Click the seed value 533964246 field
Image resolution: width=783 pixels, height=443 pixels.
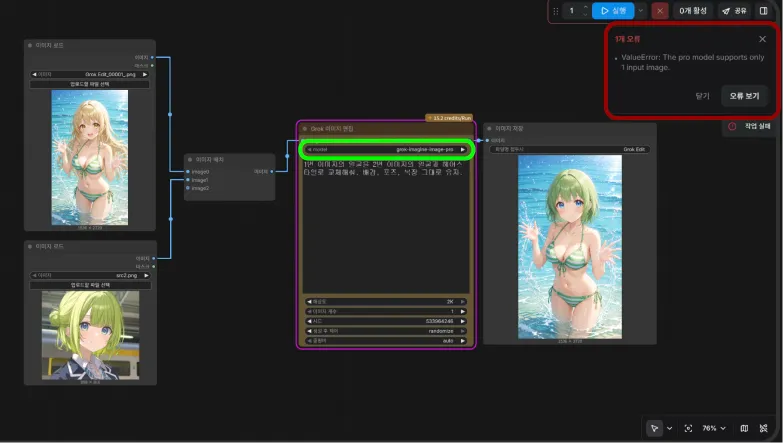[386, 321]
